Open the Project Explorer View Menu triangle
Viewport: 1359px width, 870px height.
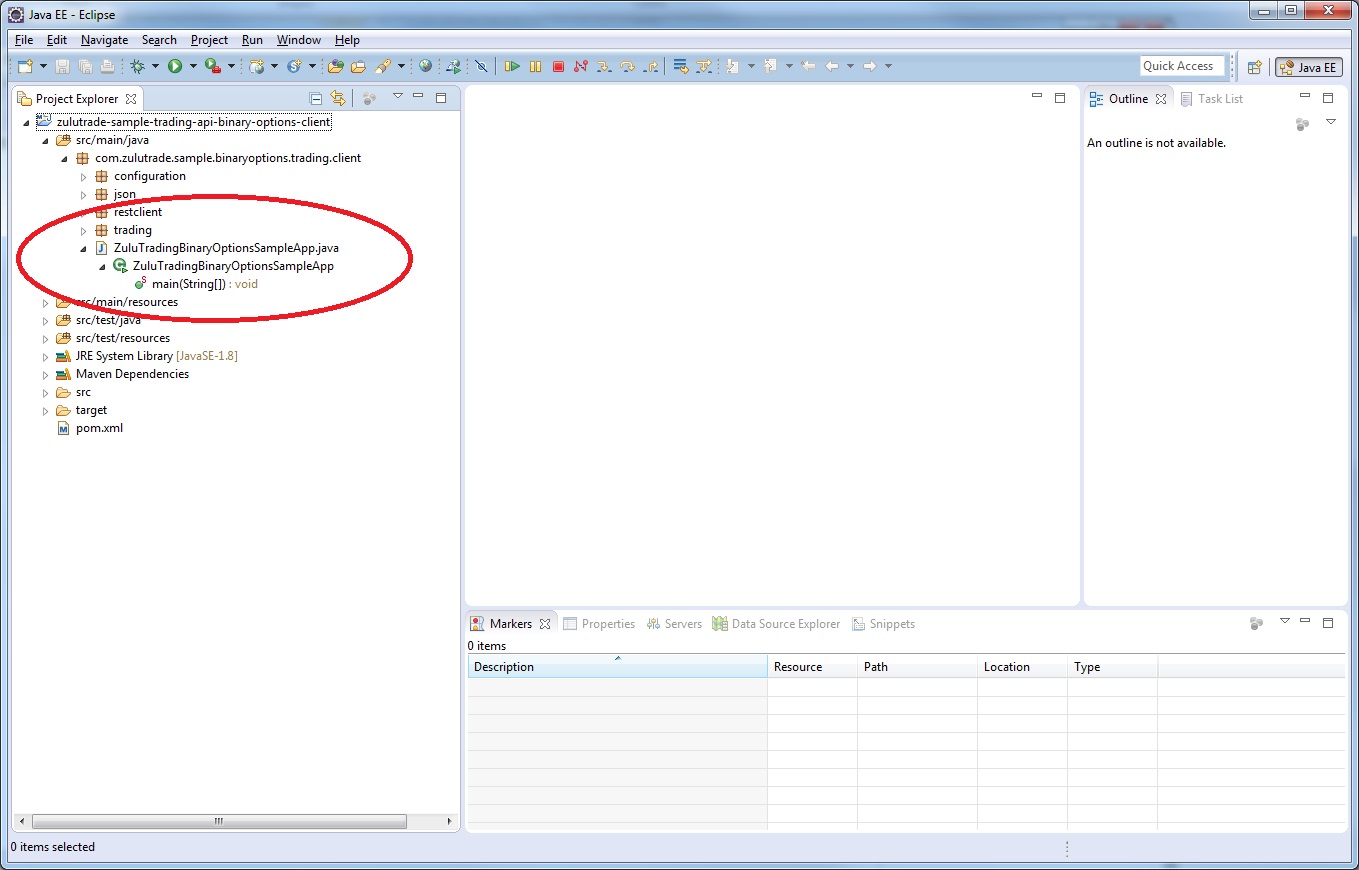[397, 97]
